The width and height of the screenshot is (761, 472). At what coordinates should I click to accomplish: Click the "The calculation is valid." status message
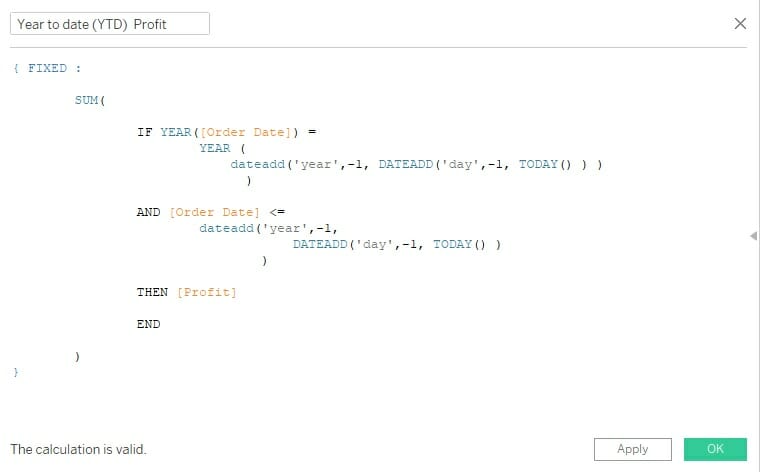point(78,450)
